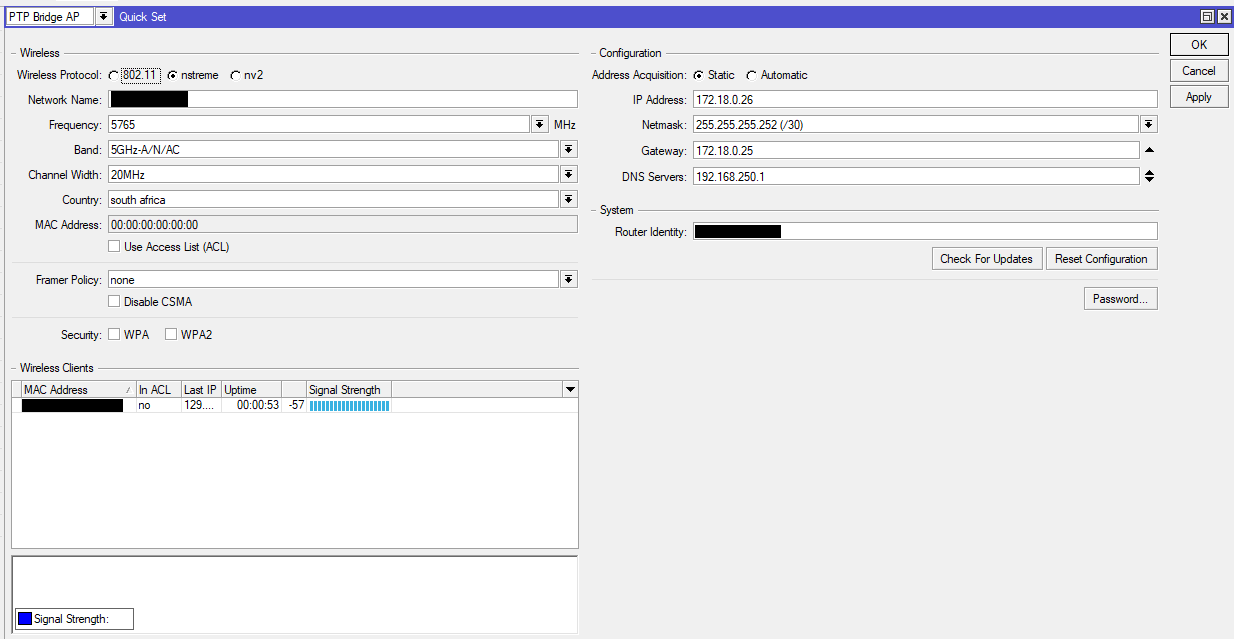Collapse the Gateway field with up arrow
This screenshot has width=1234, height=639.
click(x=1149, y=150)
